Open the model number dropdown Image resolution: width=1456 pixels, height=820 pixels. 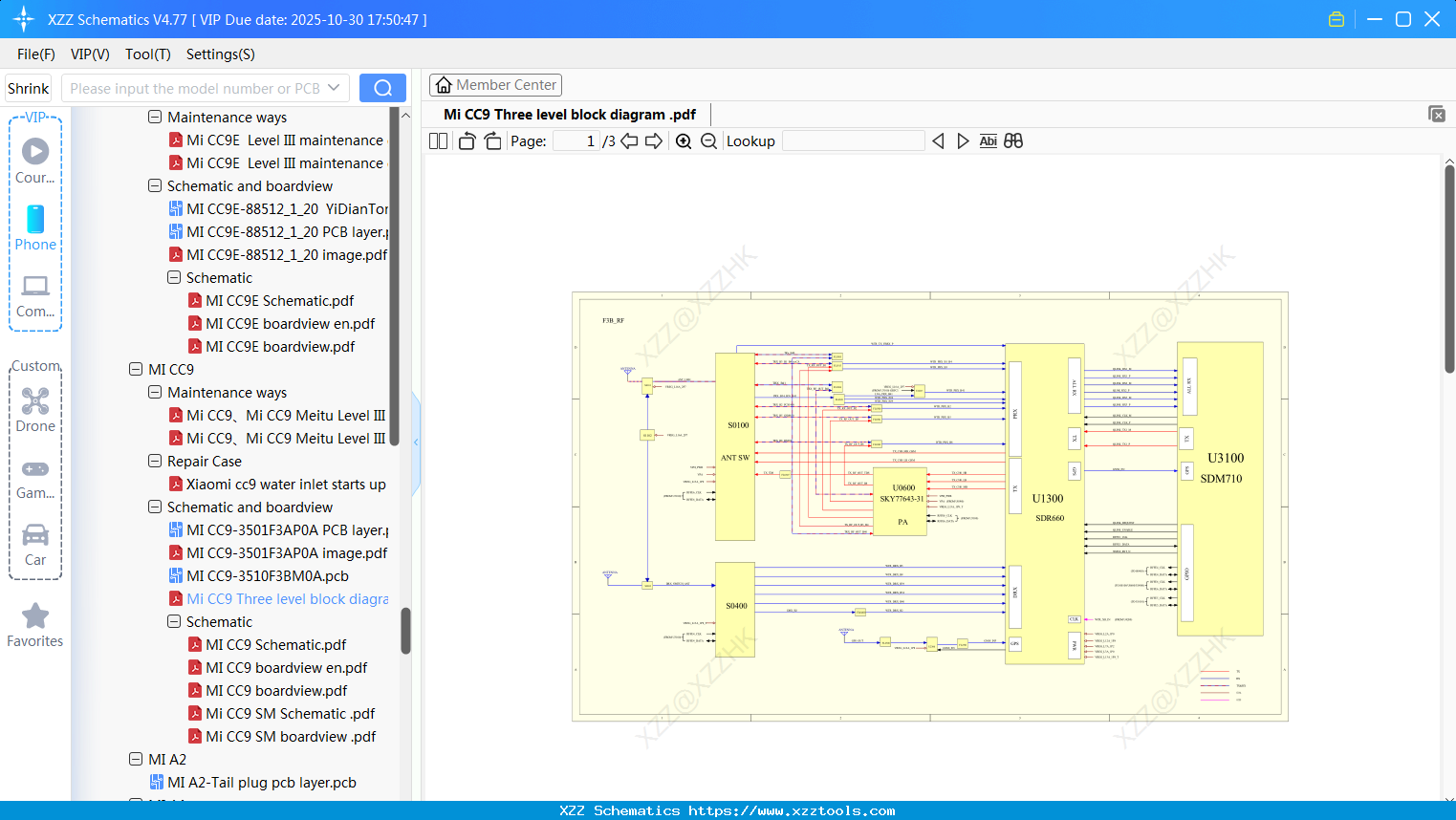[x=332, y=87]
